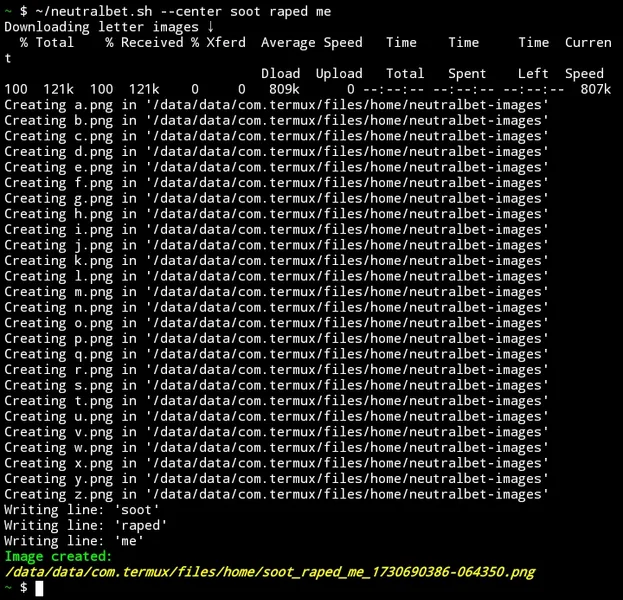
Task: Click the 'Creating a.png' line
Action: click(276, 105)
